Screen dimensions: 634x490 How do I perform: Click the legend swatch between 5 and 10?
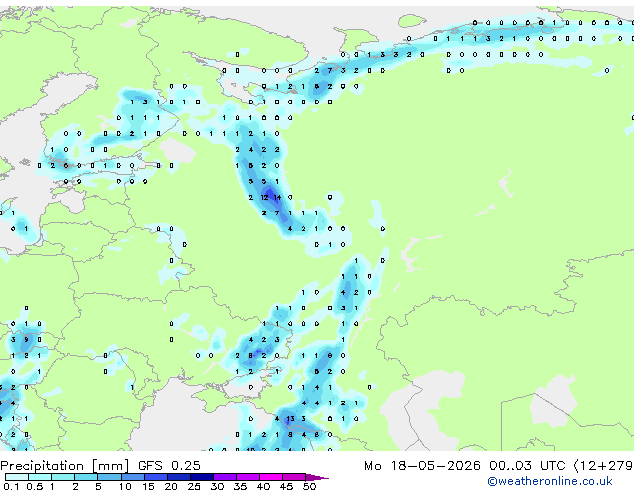[109, 477]
